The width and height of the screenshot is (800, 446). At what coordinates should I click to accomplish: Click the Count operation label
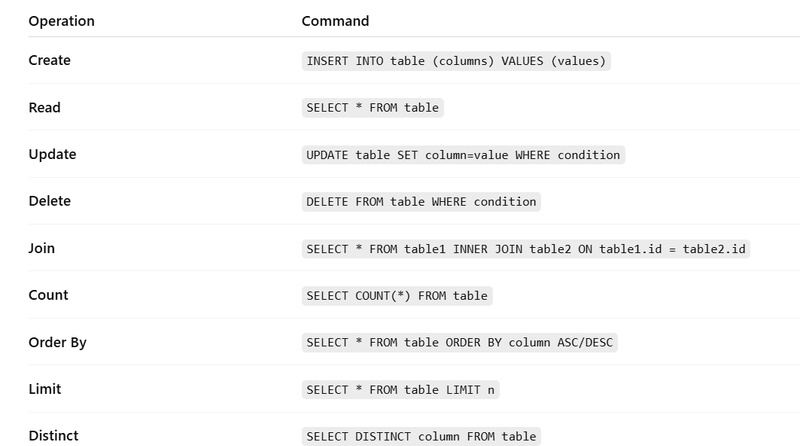click(48, 295)
